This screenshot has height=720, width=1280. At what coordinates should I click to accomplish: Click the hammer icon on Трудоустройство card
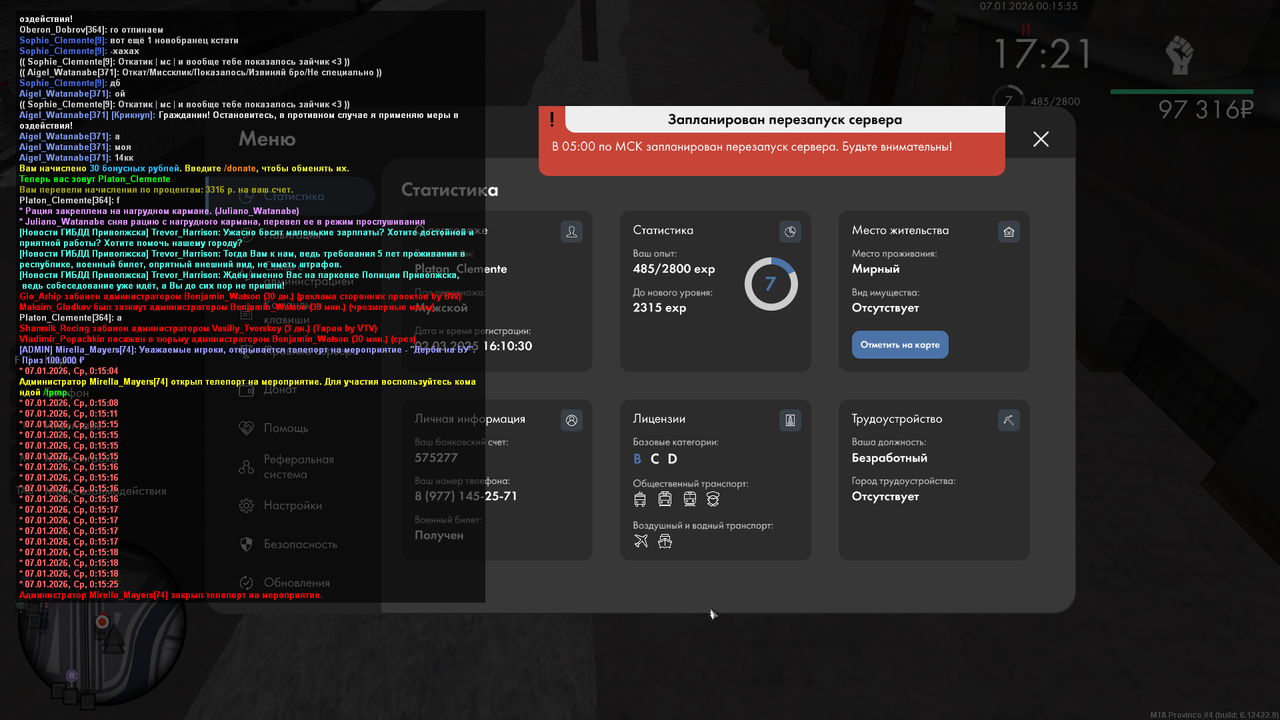[1009, 420]
